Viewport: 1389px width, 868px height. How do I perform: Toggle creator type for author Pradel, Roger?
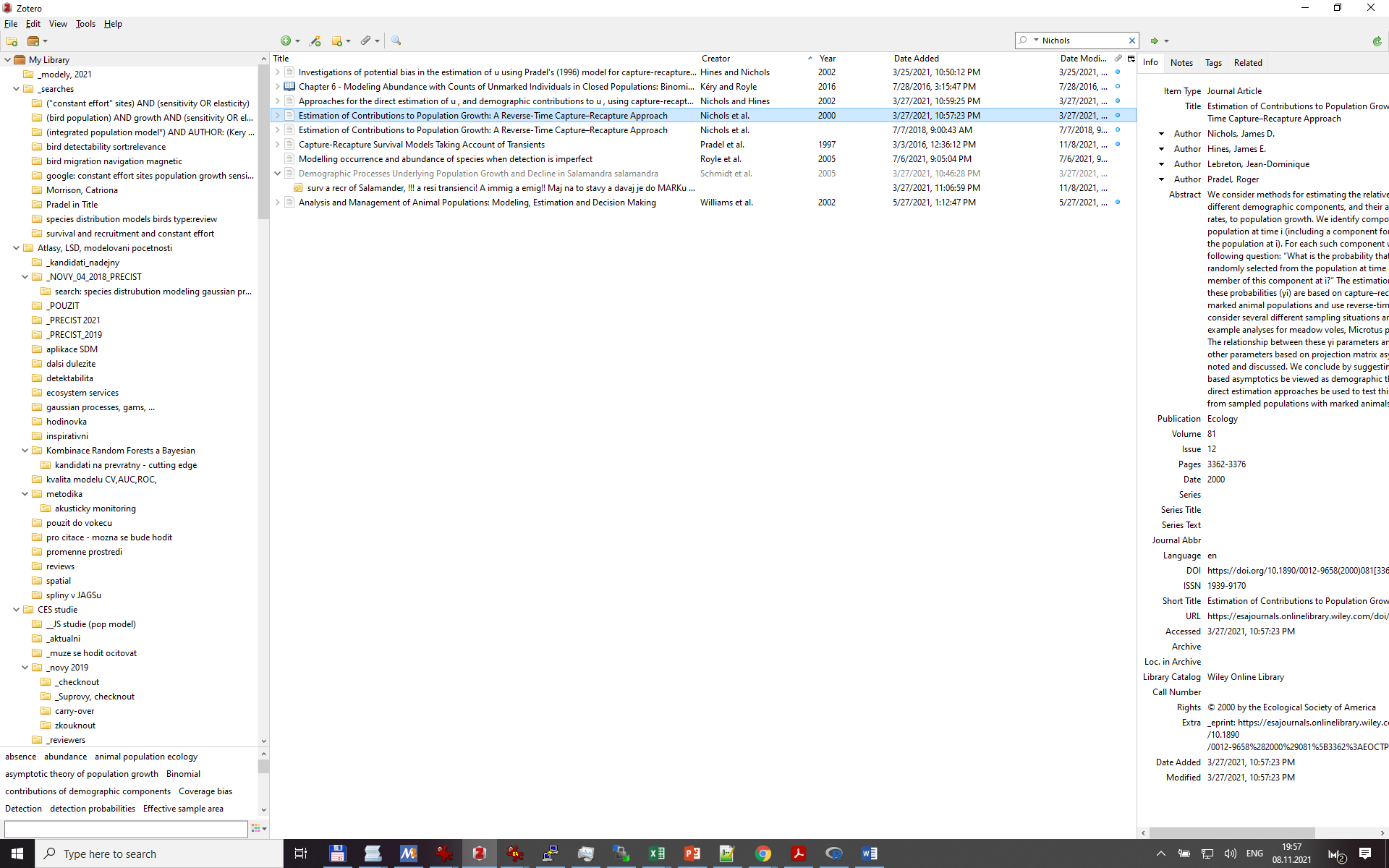(x=1162, y=179)
